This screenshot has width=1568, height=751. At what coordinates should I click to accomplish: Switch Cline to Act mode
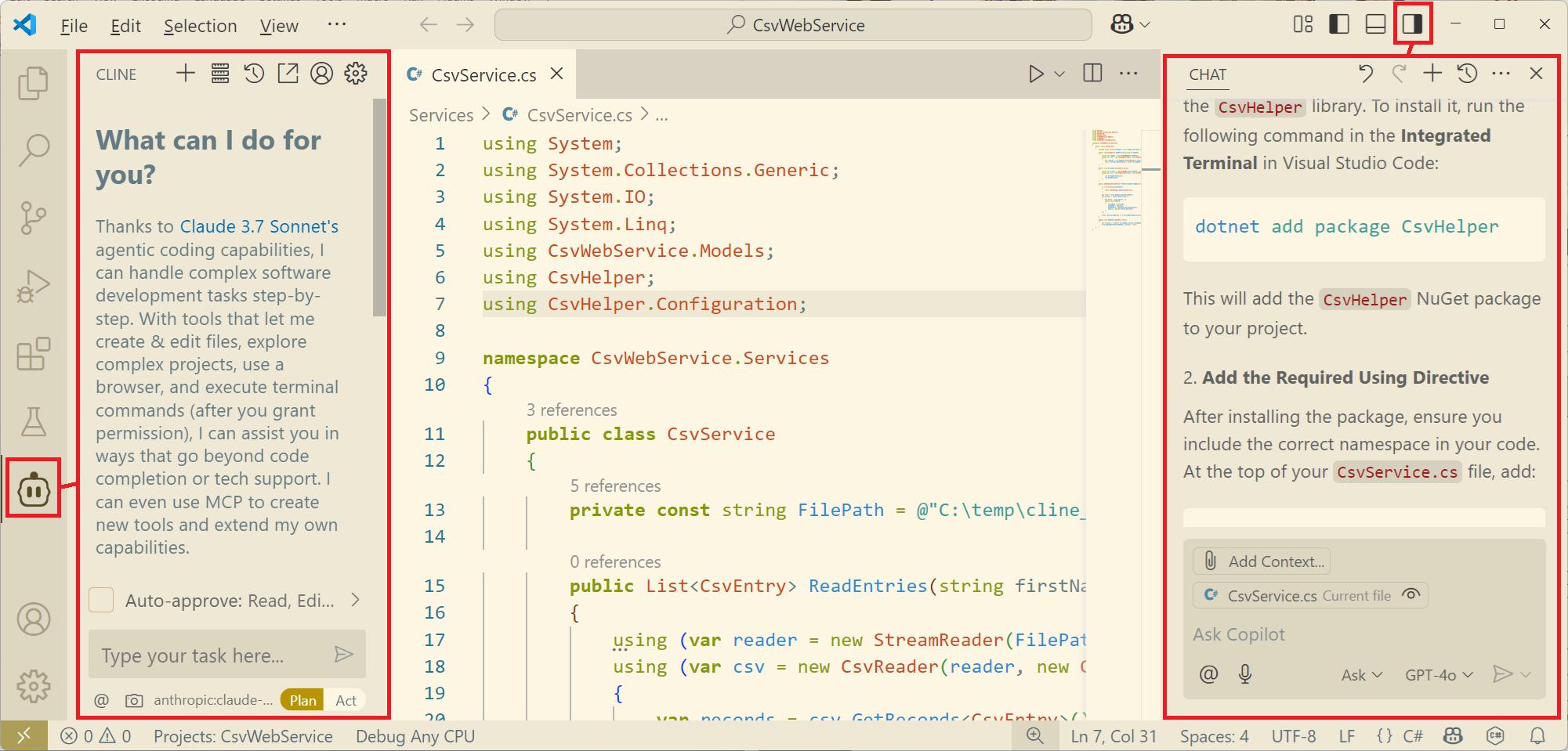346,700
